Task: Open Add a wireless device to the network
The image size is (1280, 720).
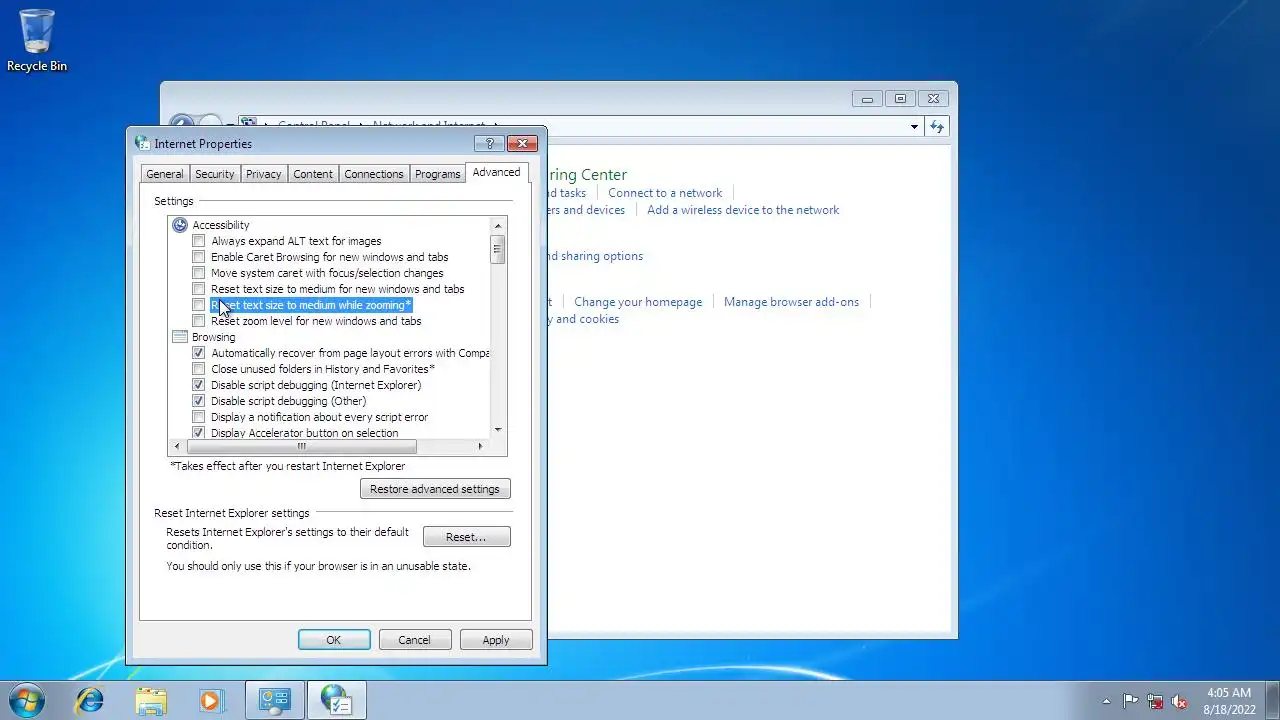Action: 743,210
